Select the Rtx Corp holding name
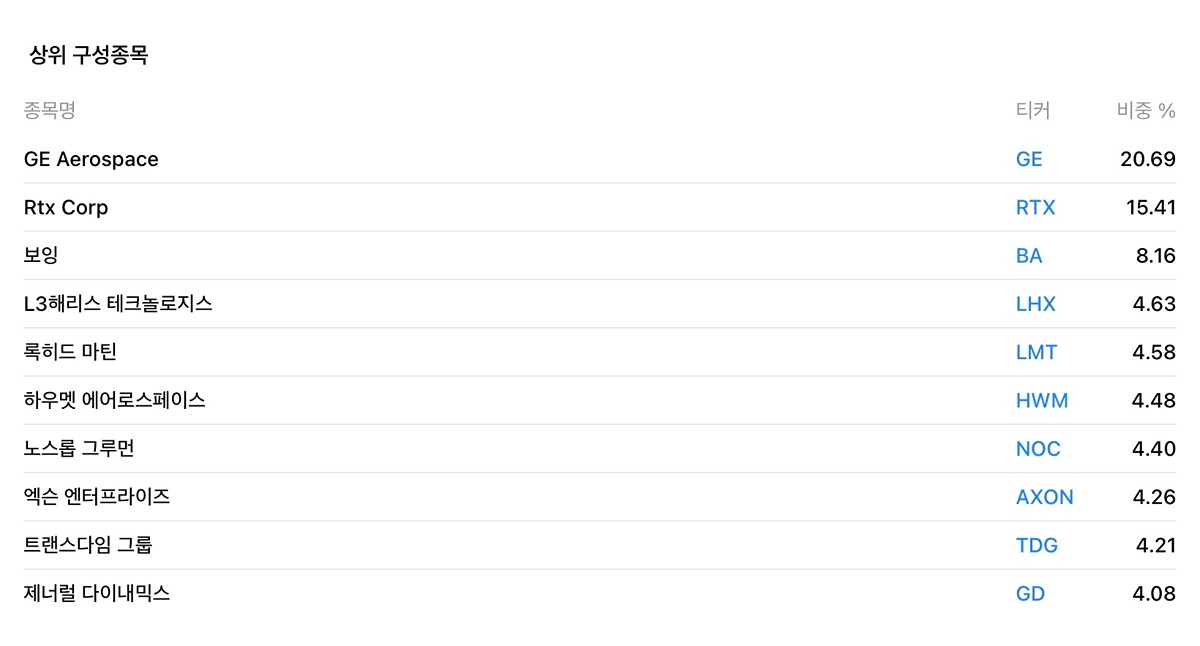The height and width of the screenshot is (646, 1200). coord(66,208)
